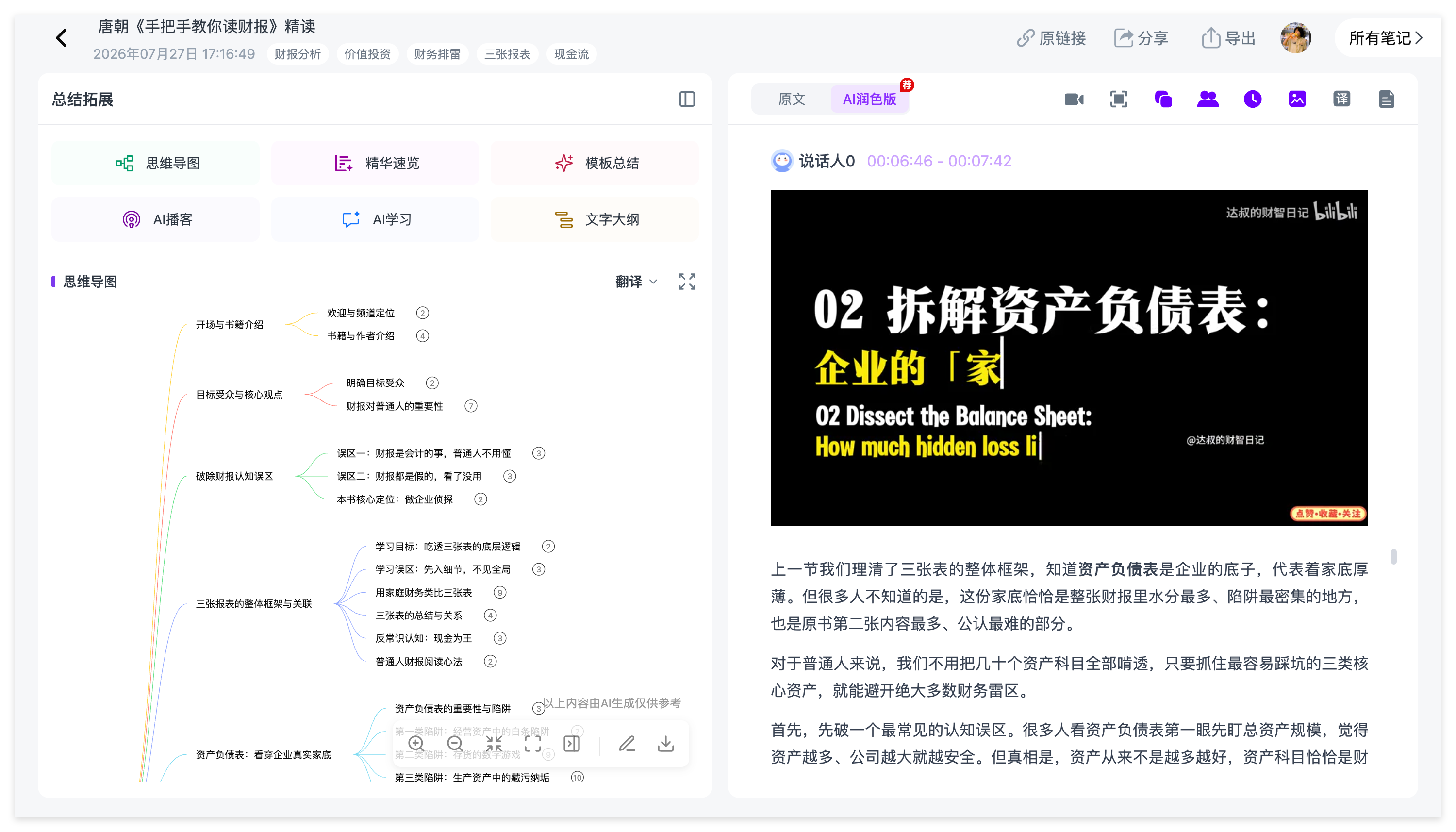Viewport: 1456px width, 832px height.
Task: Open the 翻译 dropdown above mind map
Action: coord(636,282)
